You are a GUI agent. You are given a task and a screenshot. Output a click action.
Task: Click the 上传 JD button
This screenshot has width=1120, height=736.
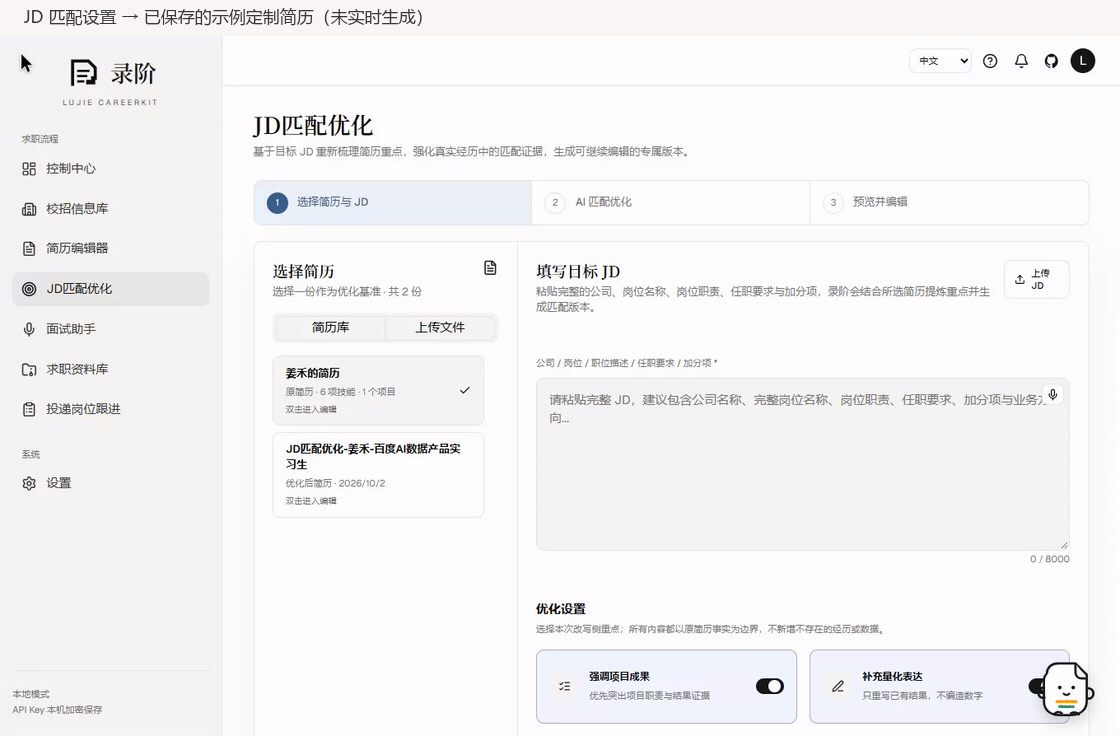point(1036,279)
